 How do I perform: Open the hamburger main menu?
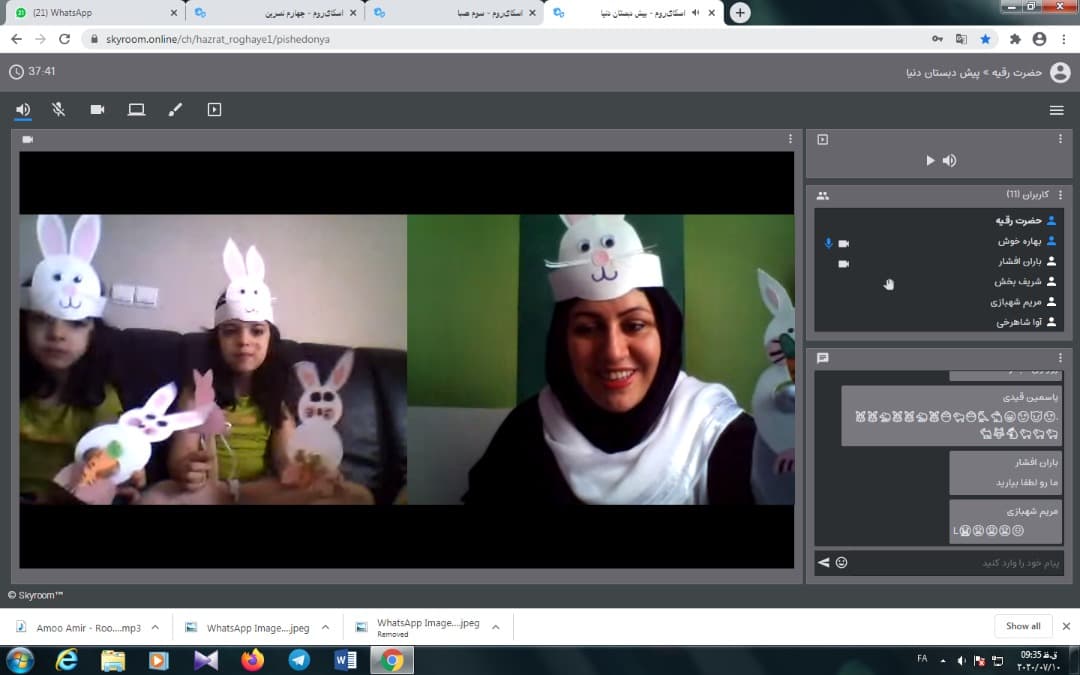[1056, 110]
